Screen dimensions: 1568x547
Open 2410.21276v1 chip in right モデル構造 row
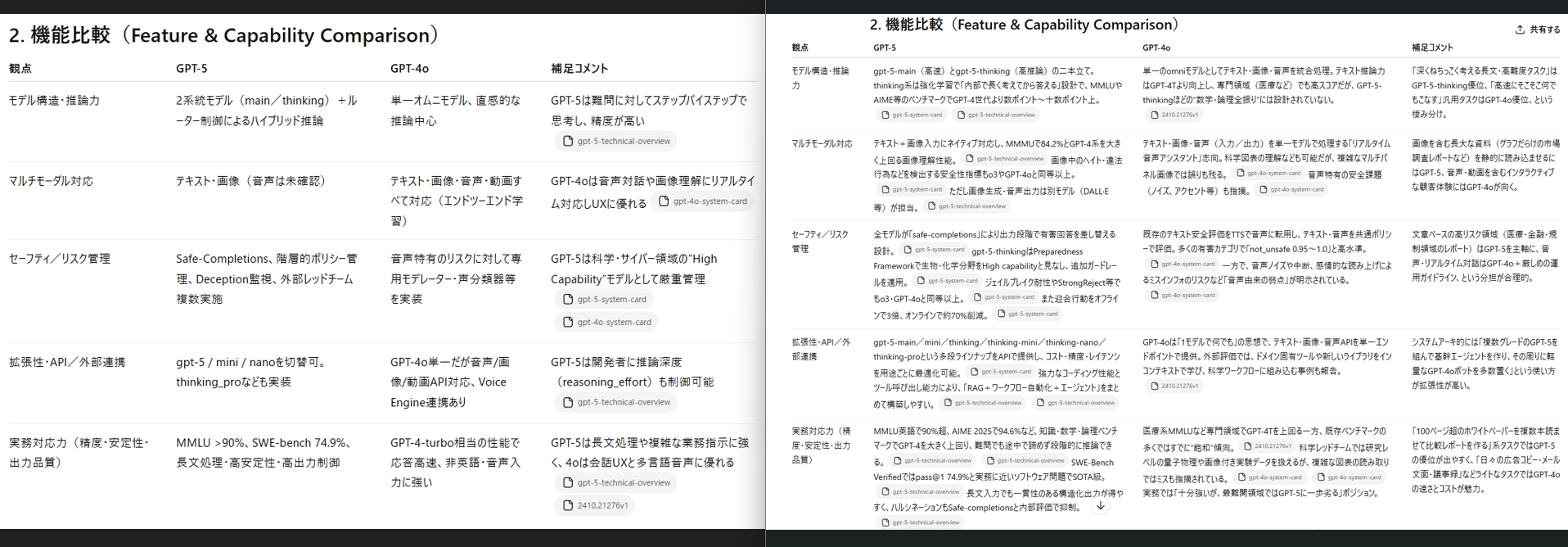tap(1174, 115)
